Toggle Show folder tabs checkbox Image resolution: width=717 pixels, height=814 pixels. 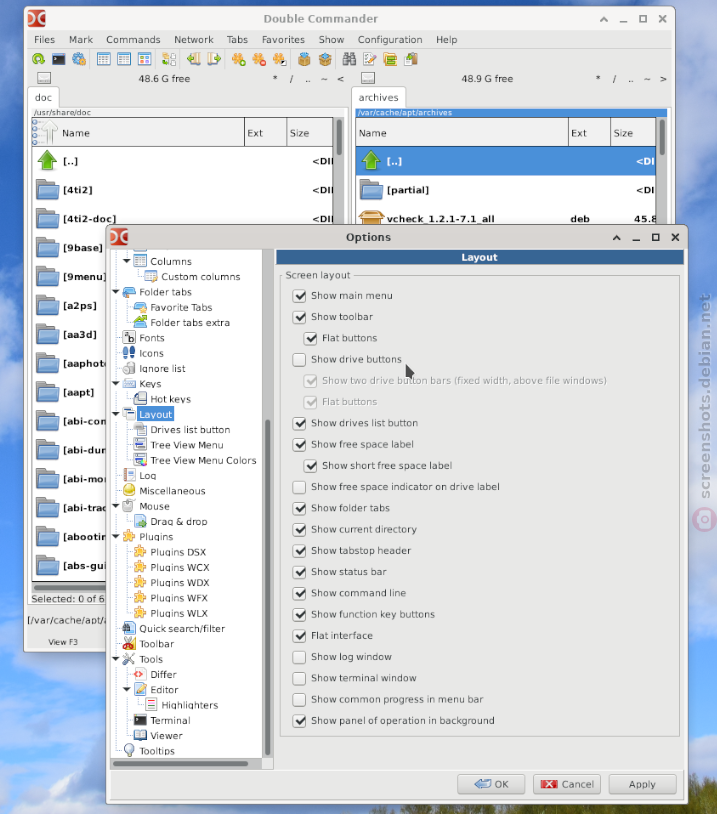(x=300, y=509)
